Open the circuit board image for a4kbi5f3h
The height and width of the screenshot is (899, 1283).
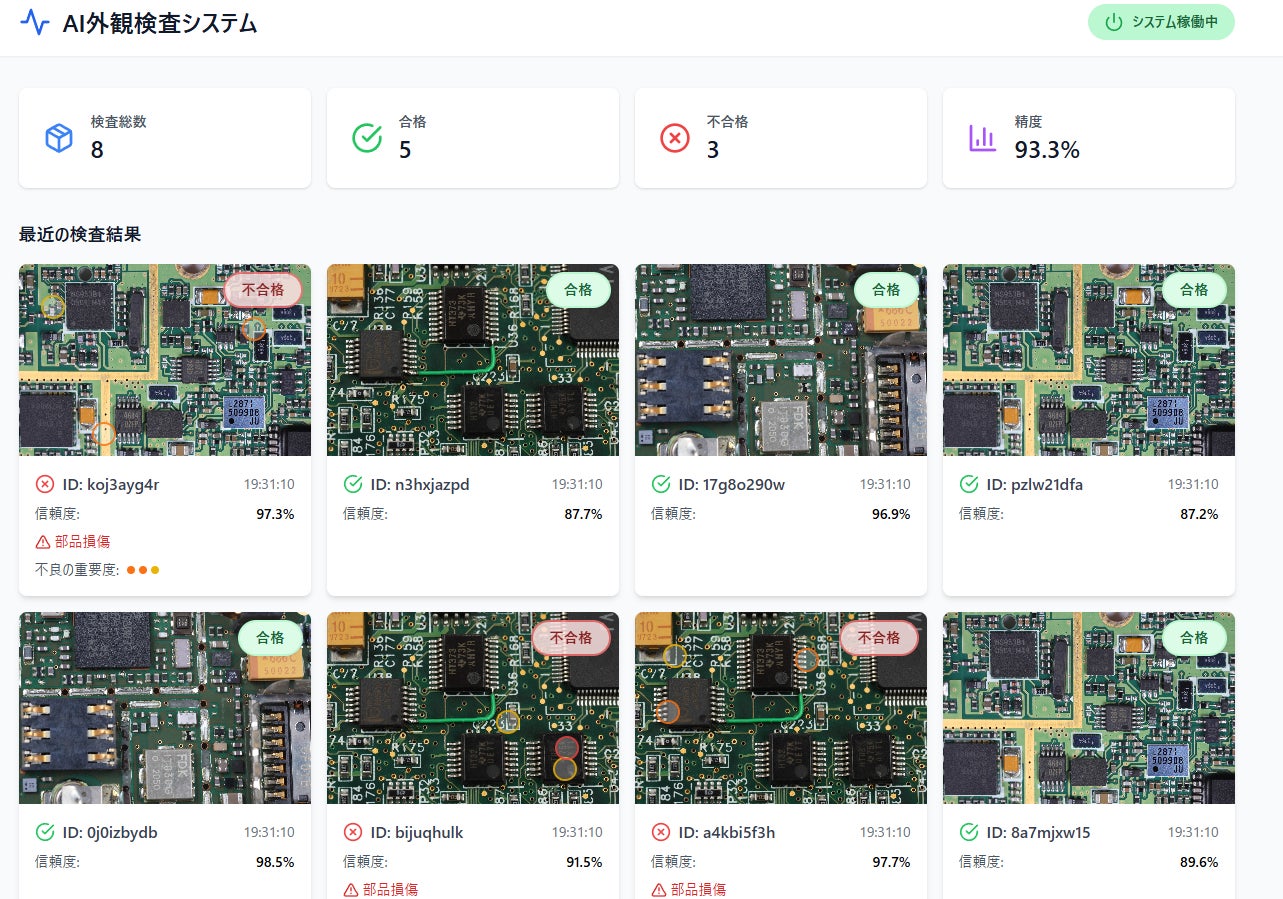point(781,708)
